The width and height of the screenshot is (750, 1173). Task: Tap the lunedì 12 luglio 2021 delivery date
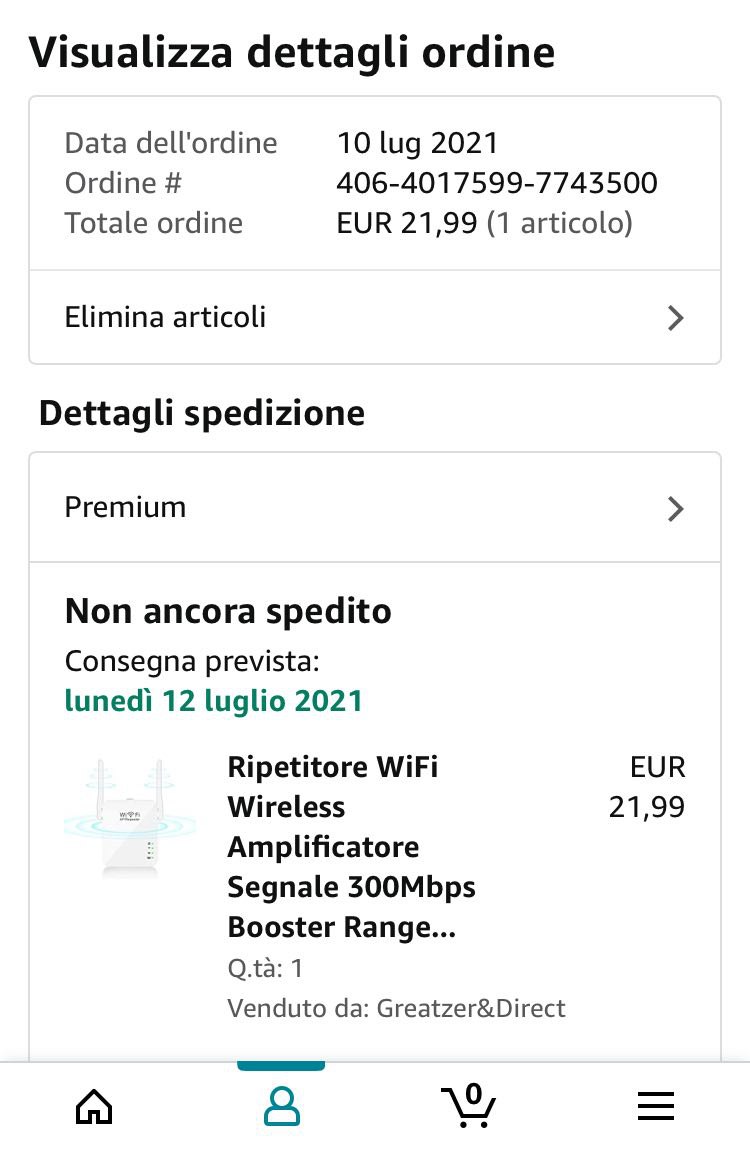click(213, 701)
